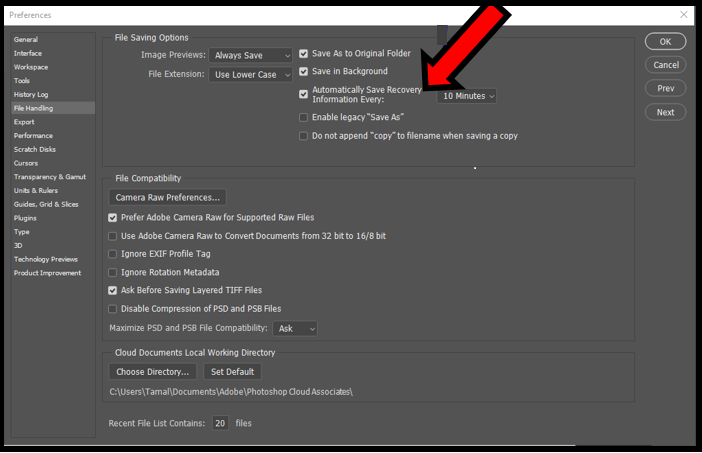Enable Disable Compression of PSD and PSB Files
Viewport: 702px width, 453px height.
pos(112,309)
